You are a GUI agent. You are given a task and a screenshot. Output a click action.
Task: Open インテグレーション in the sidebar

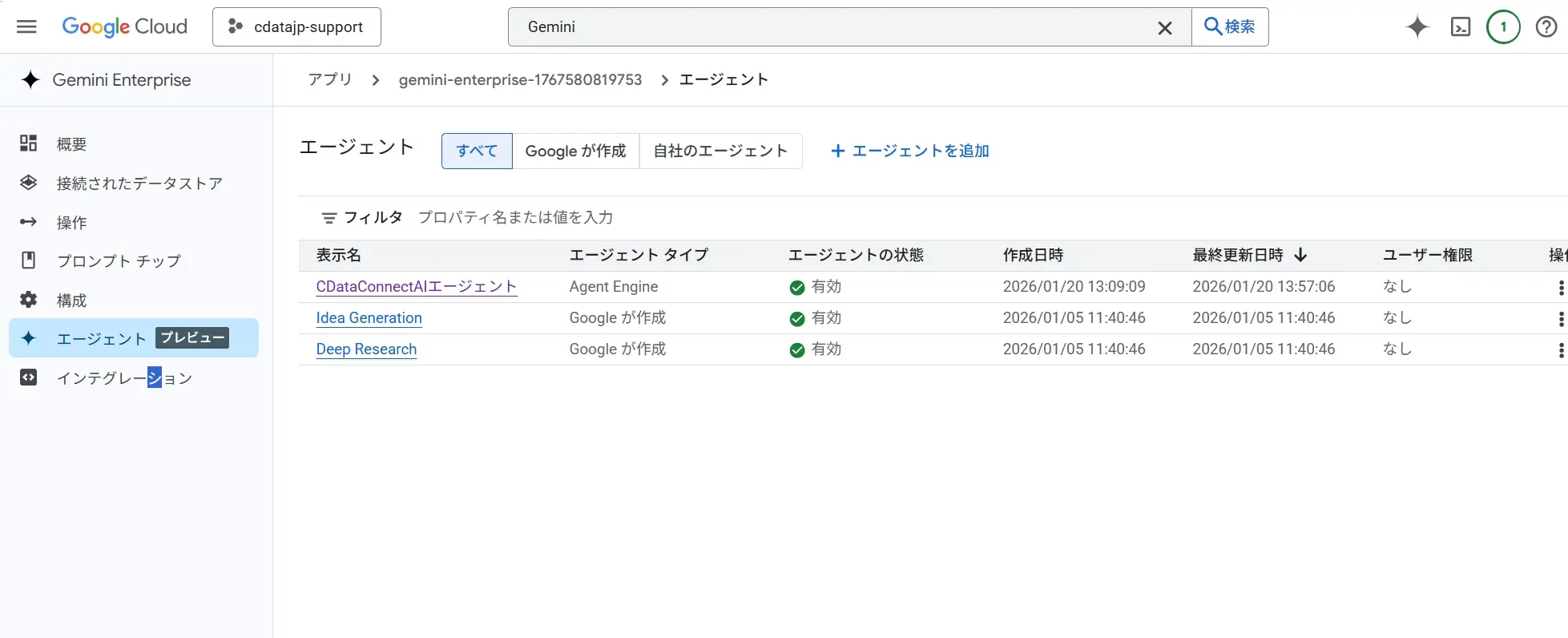coord(124,378)
